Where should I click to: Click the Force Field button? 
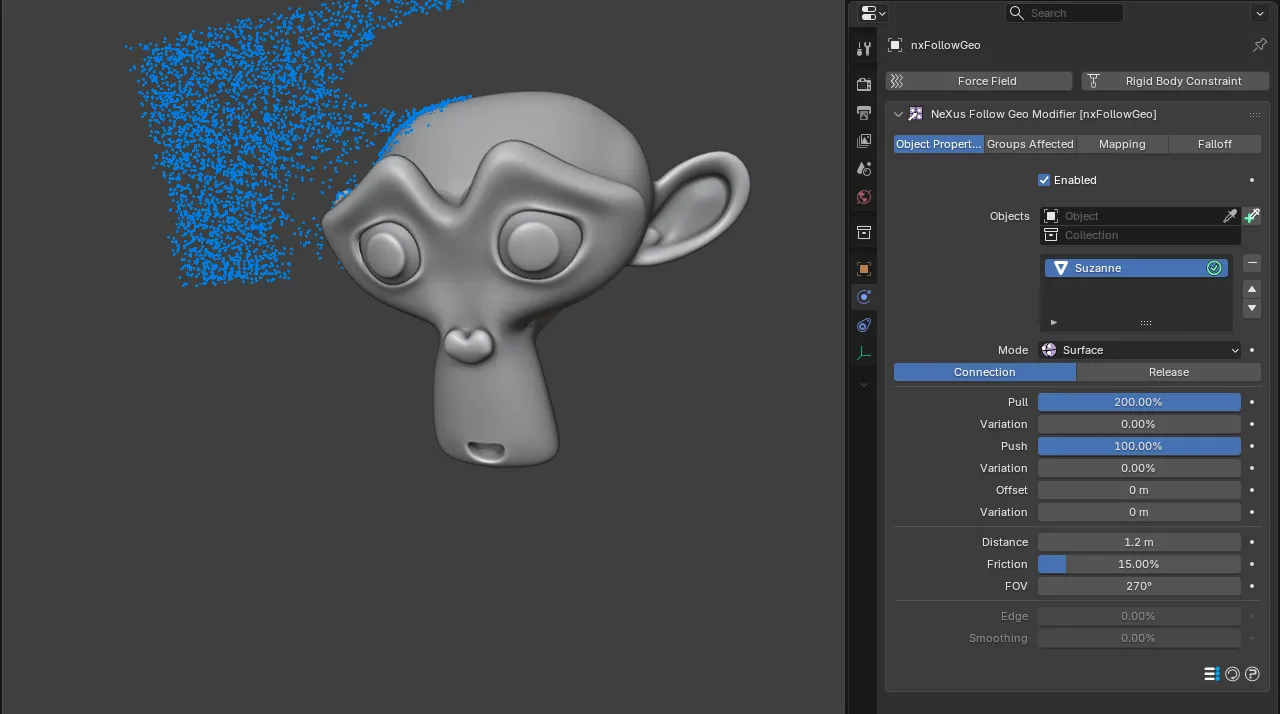point(978,81)
